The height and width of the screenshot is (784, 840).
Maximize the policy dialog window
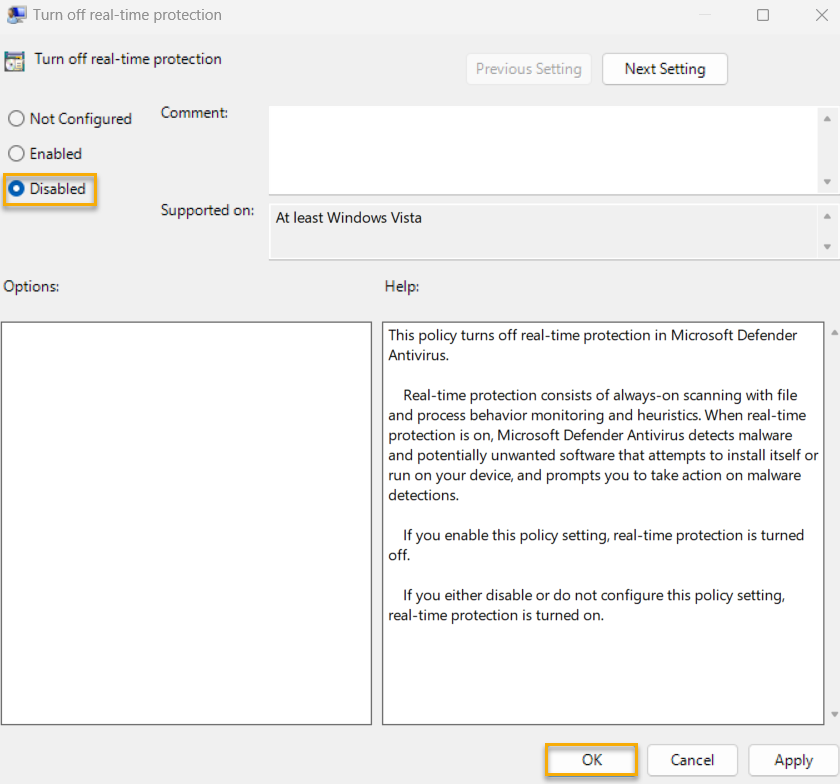[x=763, y=15]
